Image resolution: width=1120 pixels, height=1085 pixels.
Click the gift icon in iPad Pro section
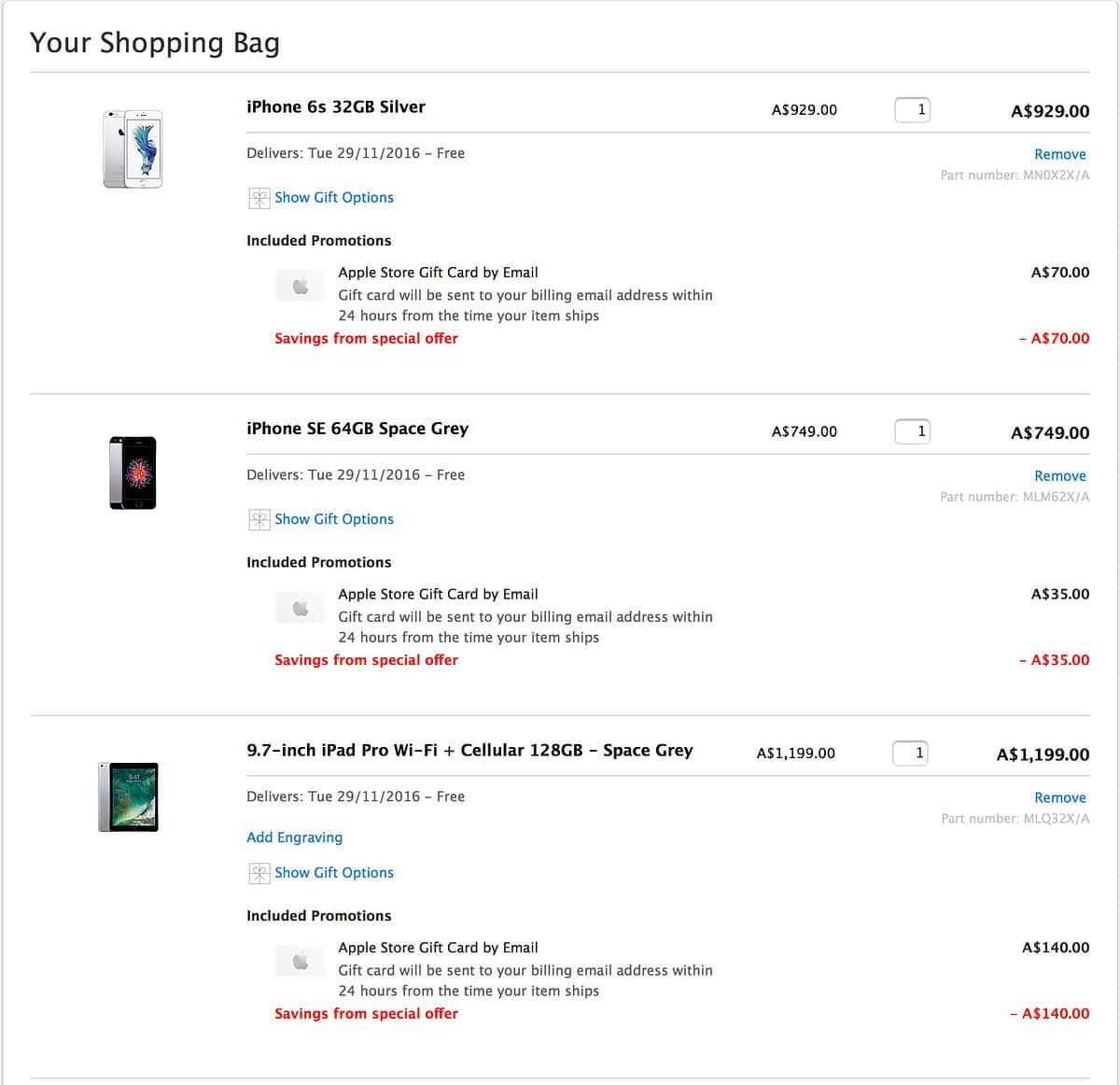(259, 873)
